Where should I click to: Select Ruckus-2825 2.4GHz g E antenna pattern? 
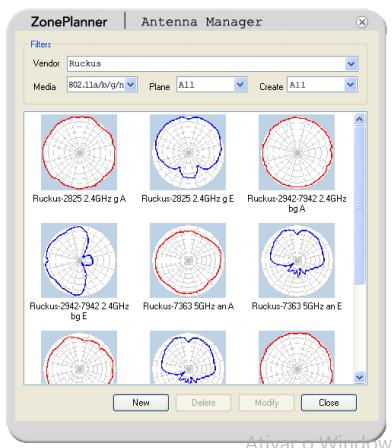188,152
